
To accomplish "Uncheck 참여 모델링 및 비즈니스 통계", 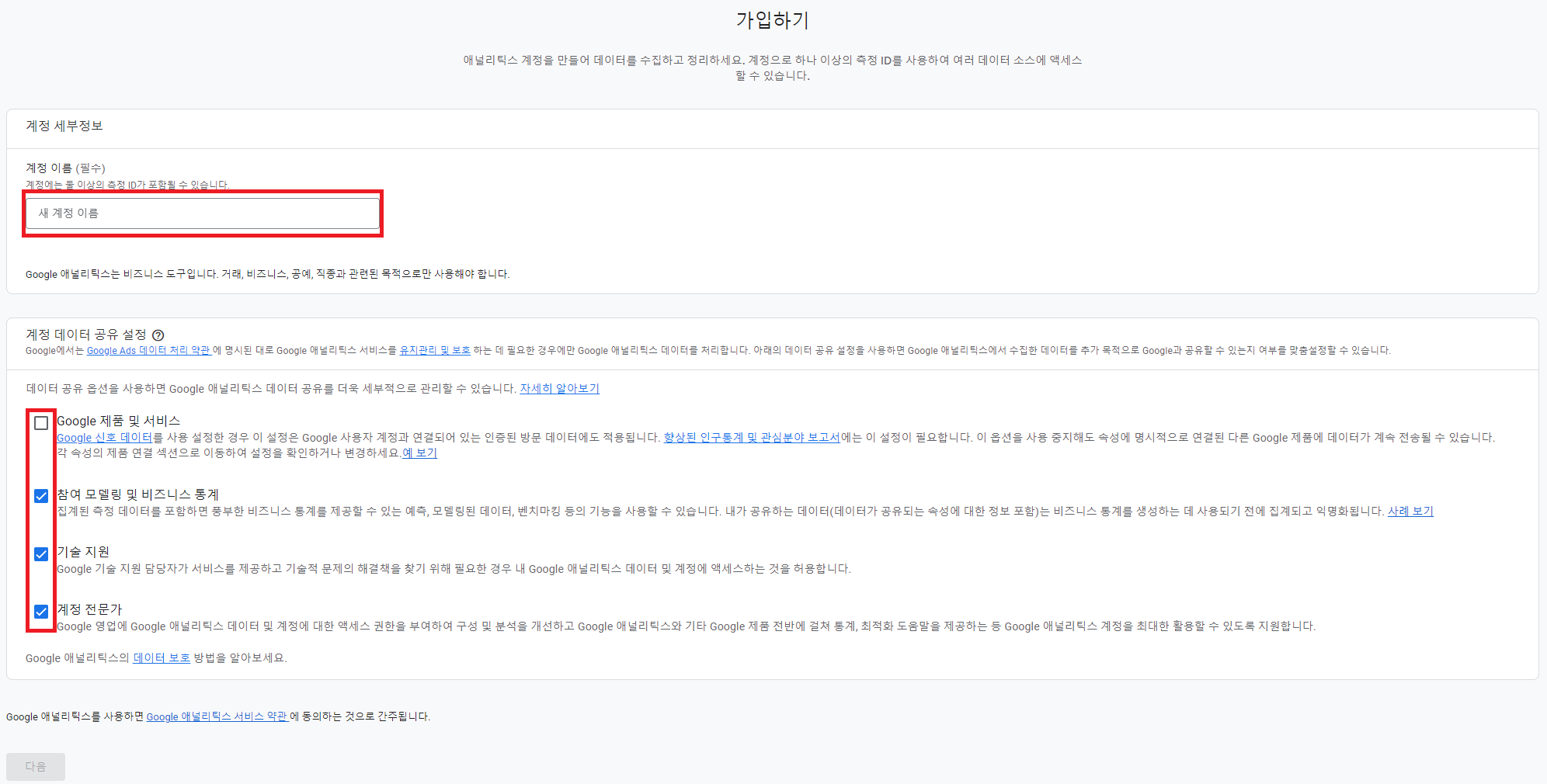I will coord(40,495).
